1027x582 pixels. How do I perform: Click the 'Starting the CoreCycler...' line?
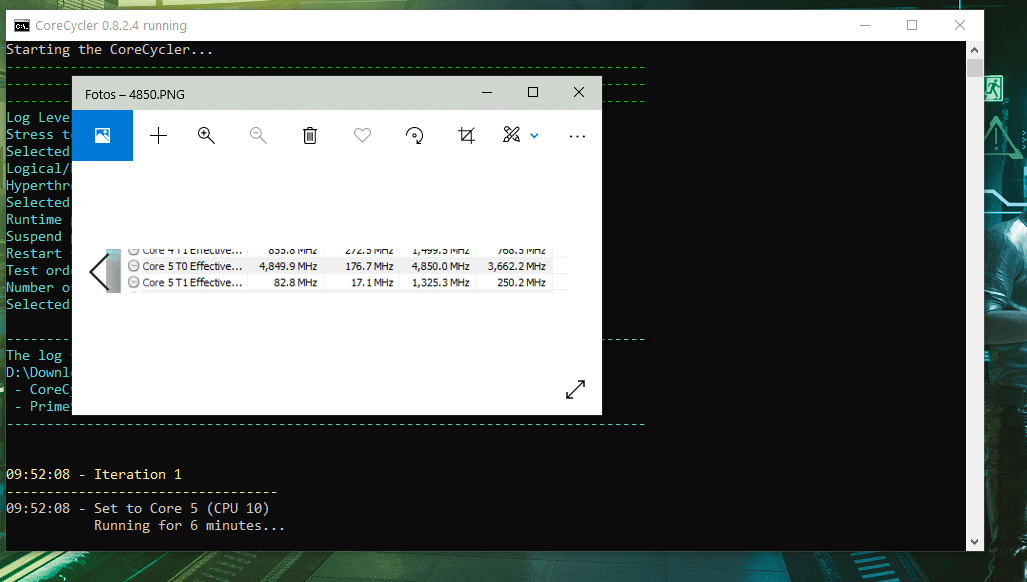109,50
